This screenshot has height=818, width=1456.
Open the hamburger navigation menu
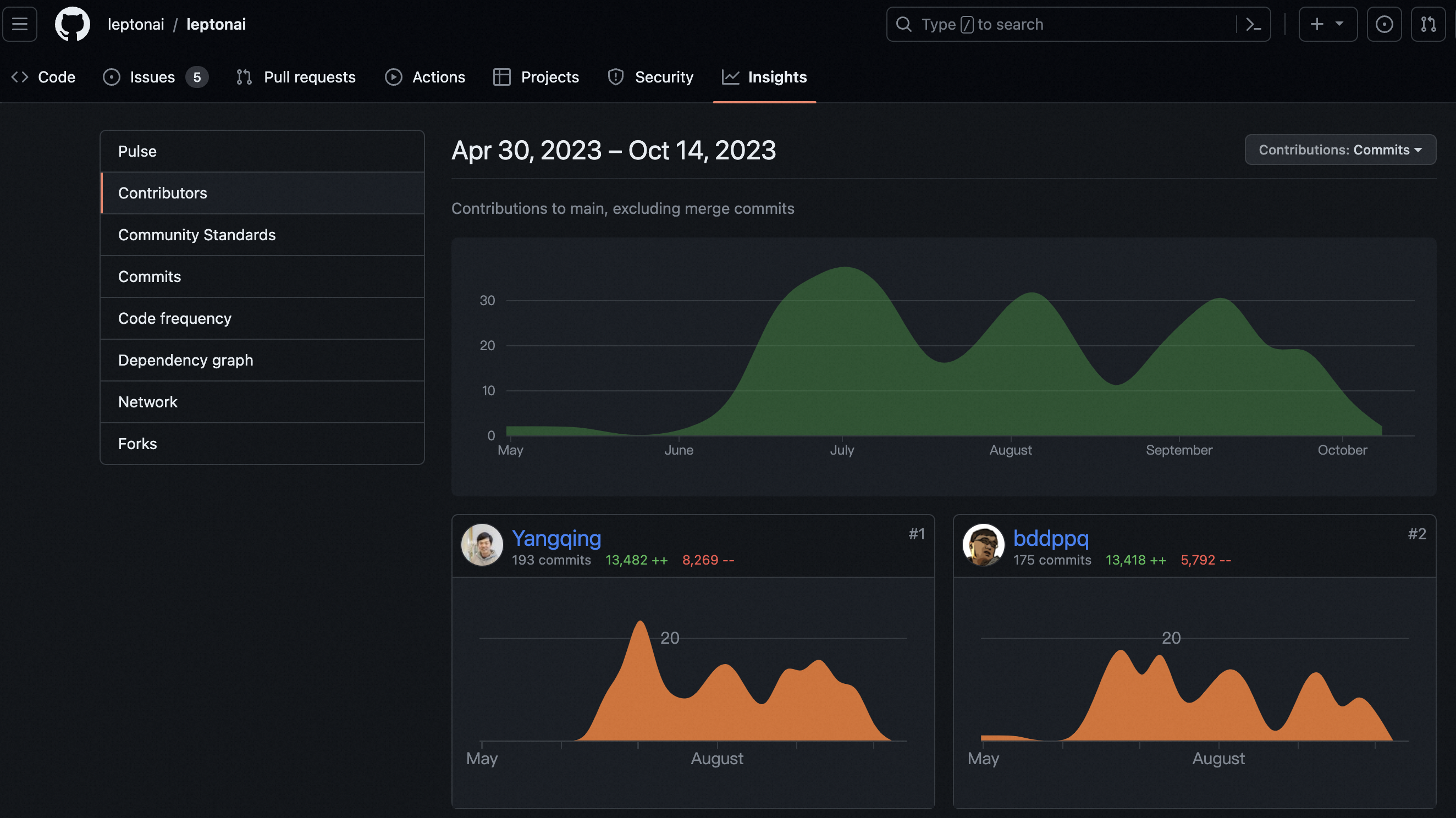[x=20, y=24]
